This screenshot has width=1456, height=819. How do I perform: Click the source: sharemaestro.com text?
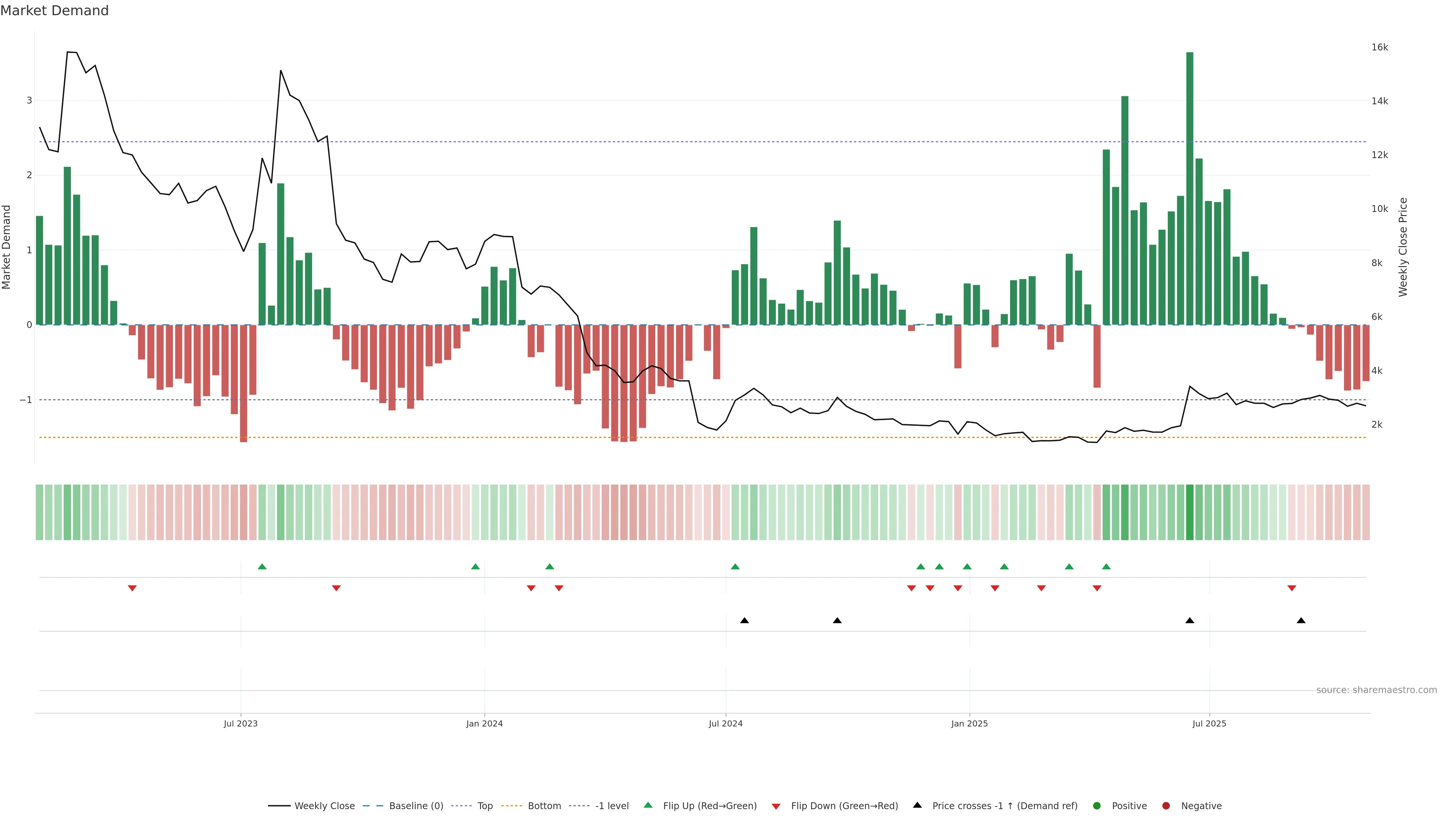(1376, 690)
